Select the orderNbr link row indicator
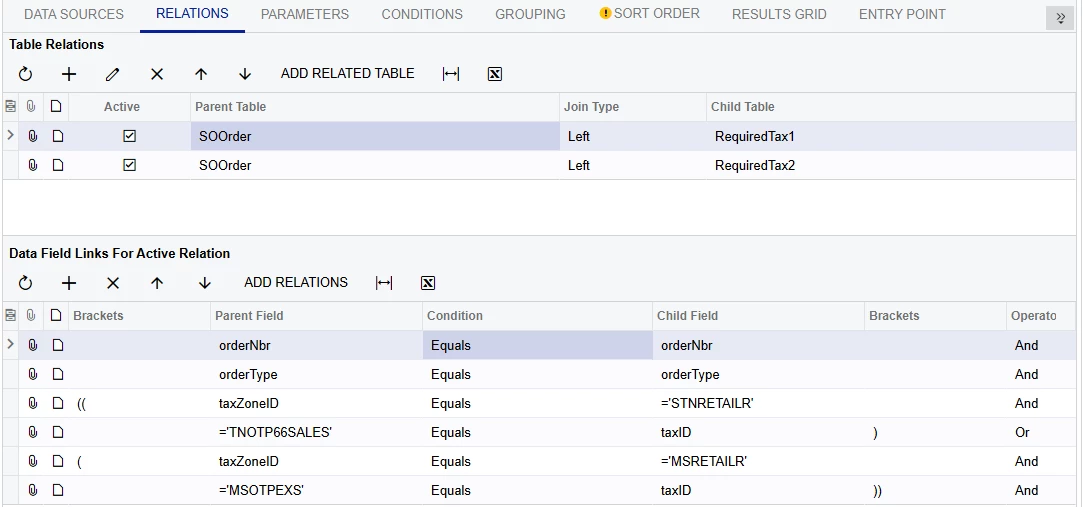The height and width of the screenshot is (507, 1083). 10,344
